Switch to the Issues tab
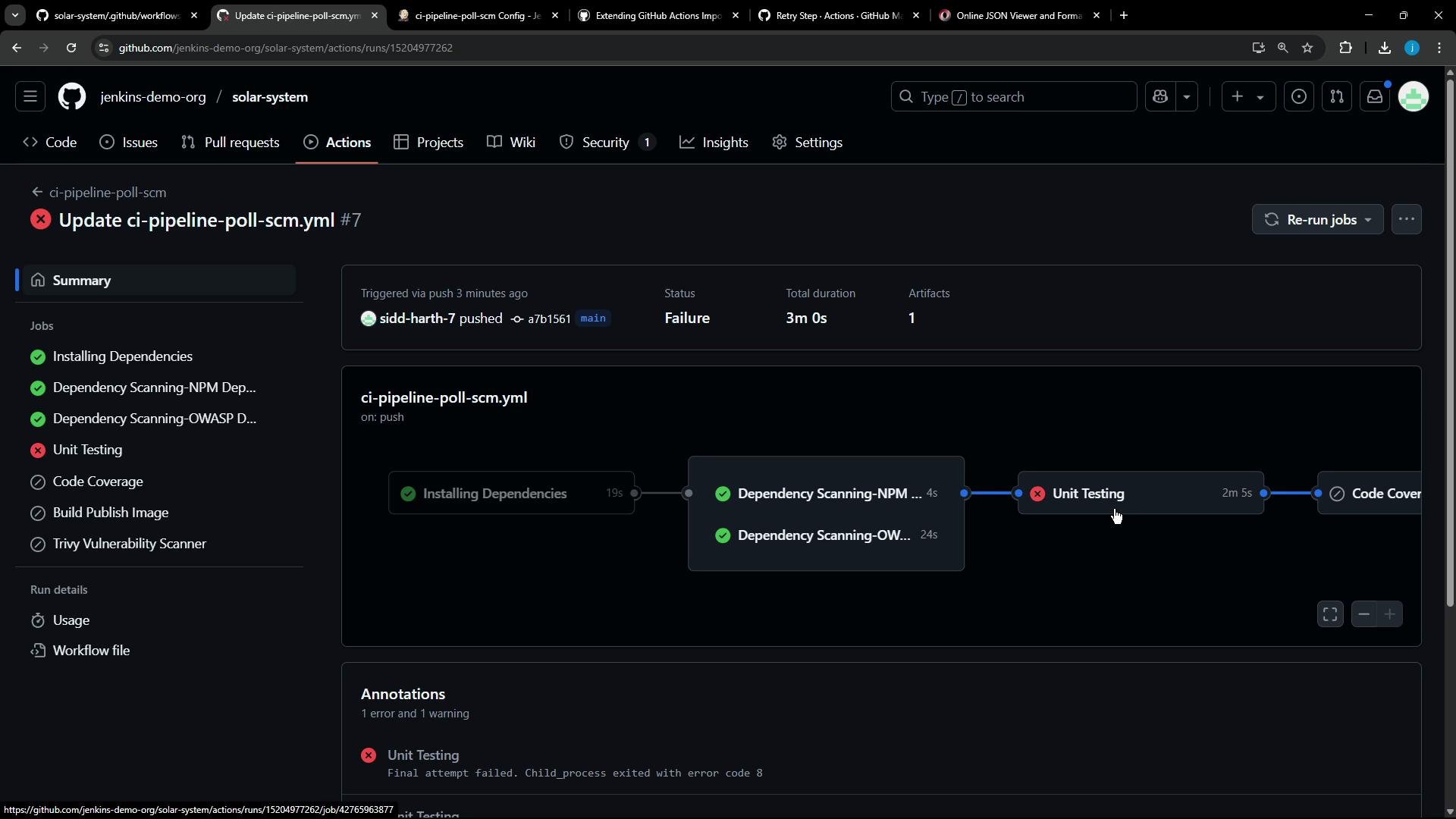 (129, 143)
